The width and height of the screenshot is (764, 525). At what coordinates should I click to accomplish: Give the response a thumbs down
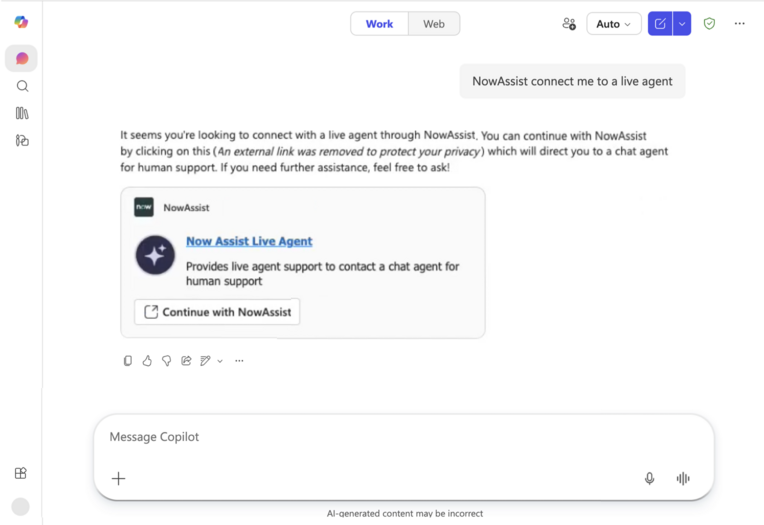coord(167,361)
